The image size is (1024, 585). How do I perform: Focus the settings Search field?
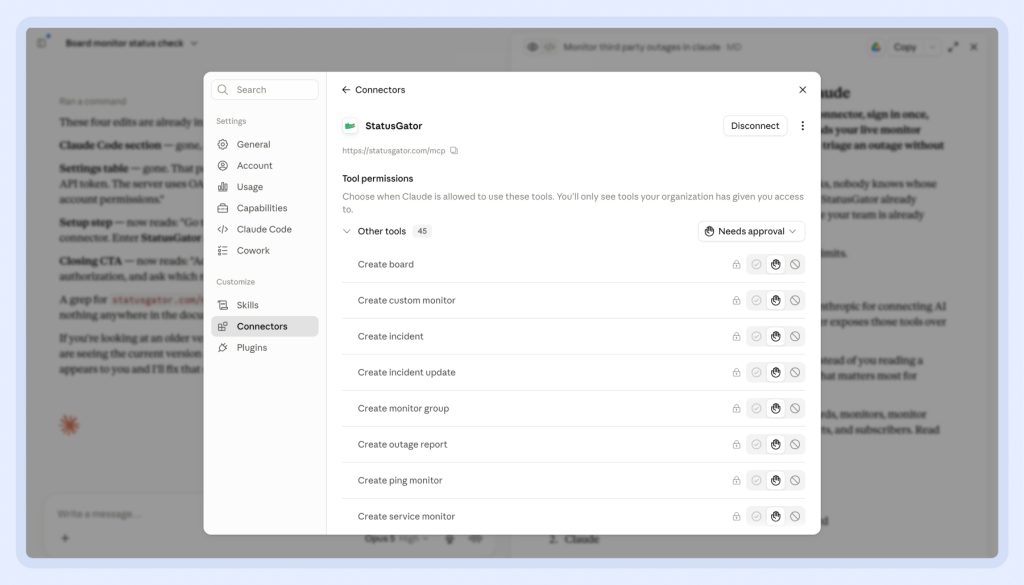(x=264, y=89)
